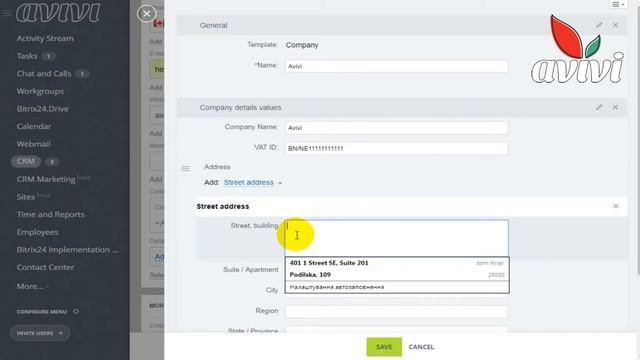This screenshot has width=640, height=360.
Task: Click Configure Menu gear link
Action: [48, 311]
